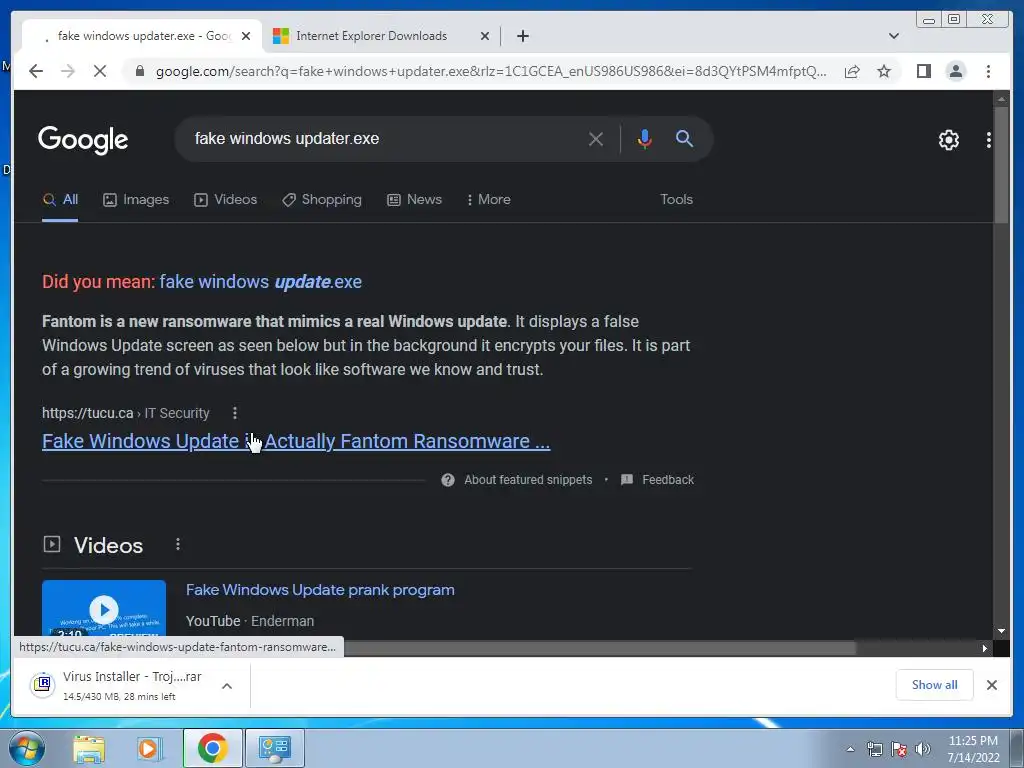Viewport: 1024px width, 768px height.
Task: Expand More search filters
Action: pyautogui.click(x=488, y=199)
